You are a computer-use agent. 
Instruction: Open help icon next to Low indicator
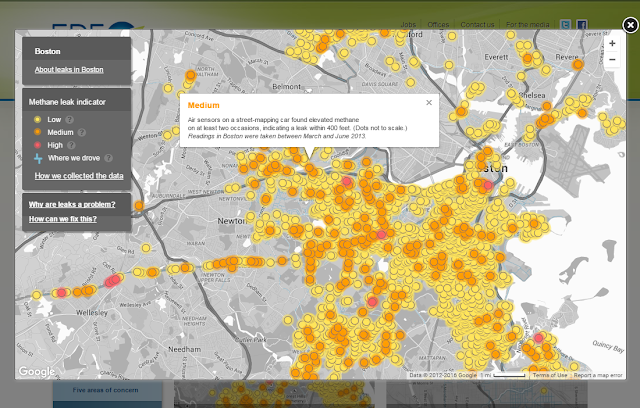coord(70,120)
